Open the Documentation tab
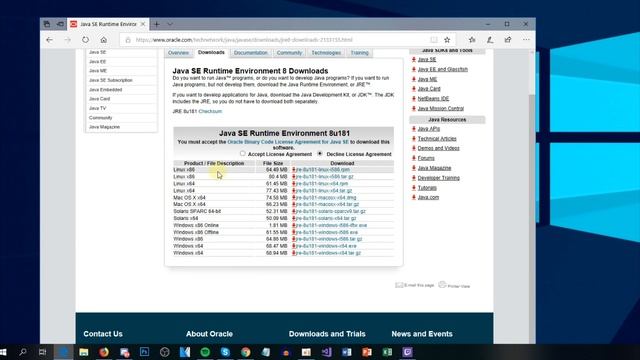The image size is (640, 360). click(251, 53)
